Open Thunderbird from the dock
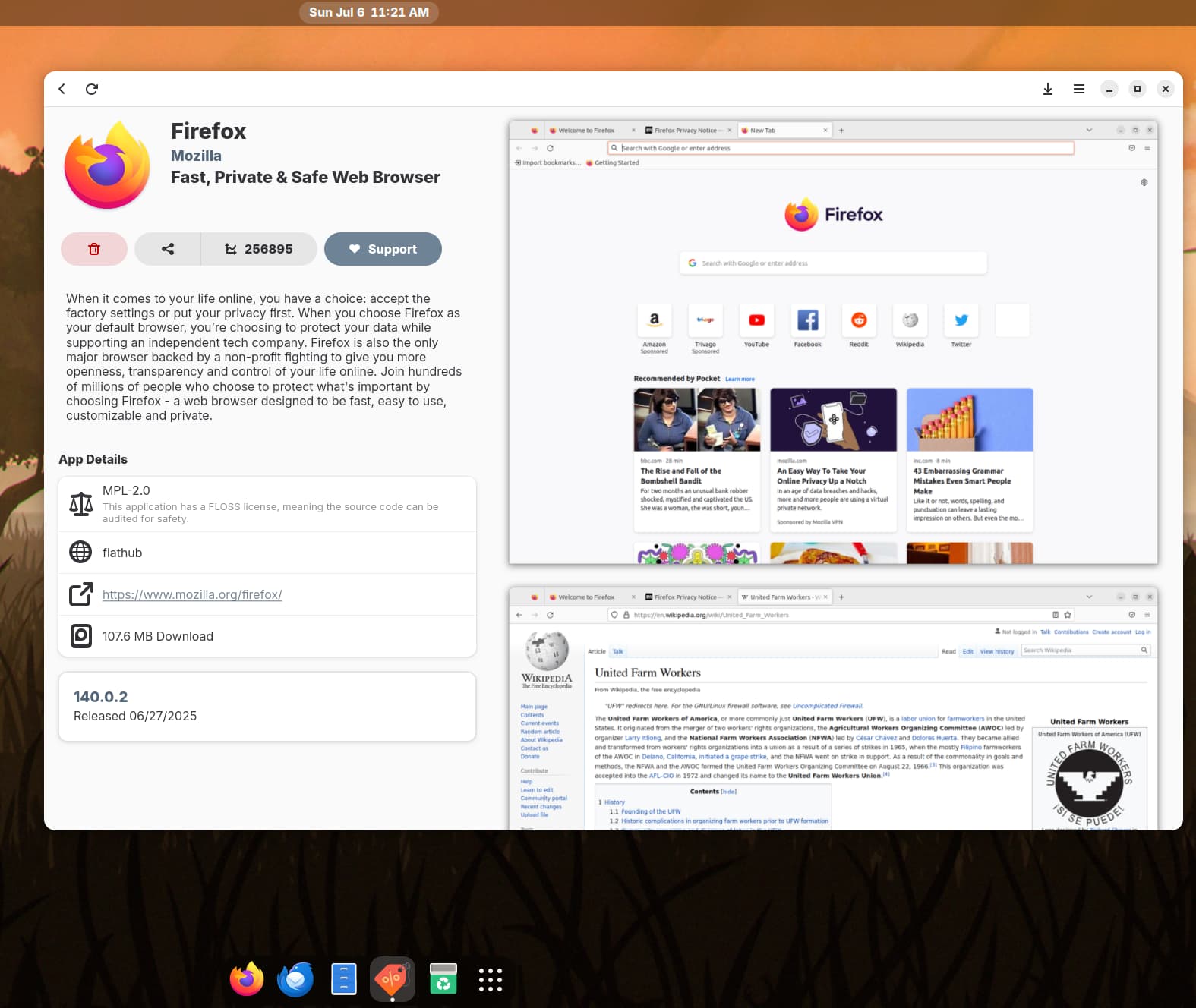The height and width of the screenshot is (1008, 1196). click(295, 979)
